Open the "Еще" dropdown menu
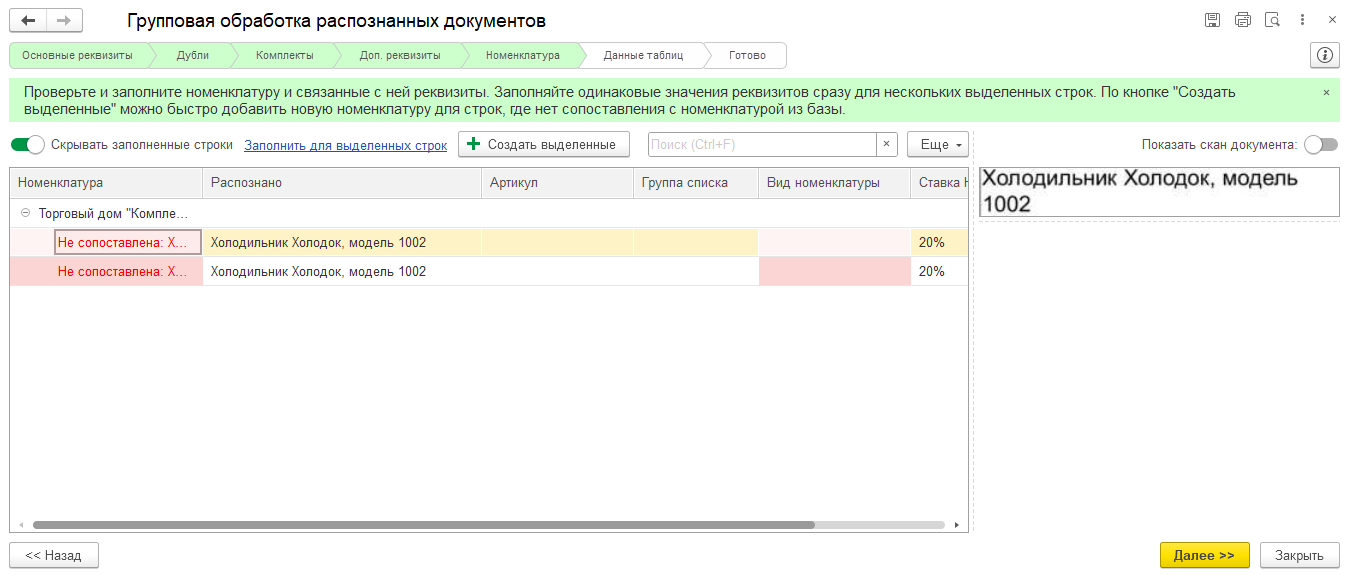This screenshot has width=1358, height=575. 937,145
